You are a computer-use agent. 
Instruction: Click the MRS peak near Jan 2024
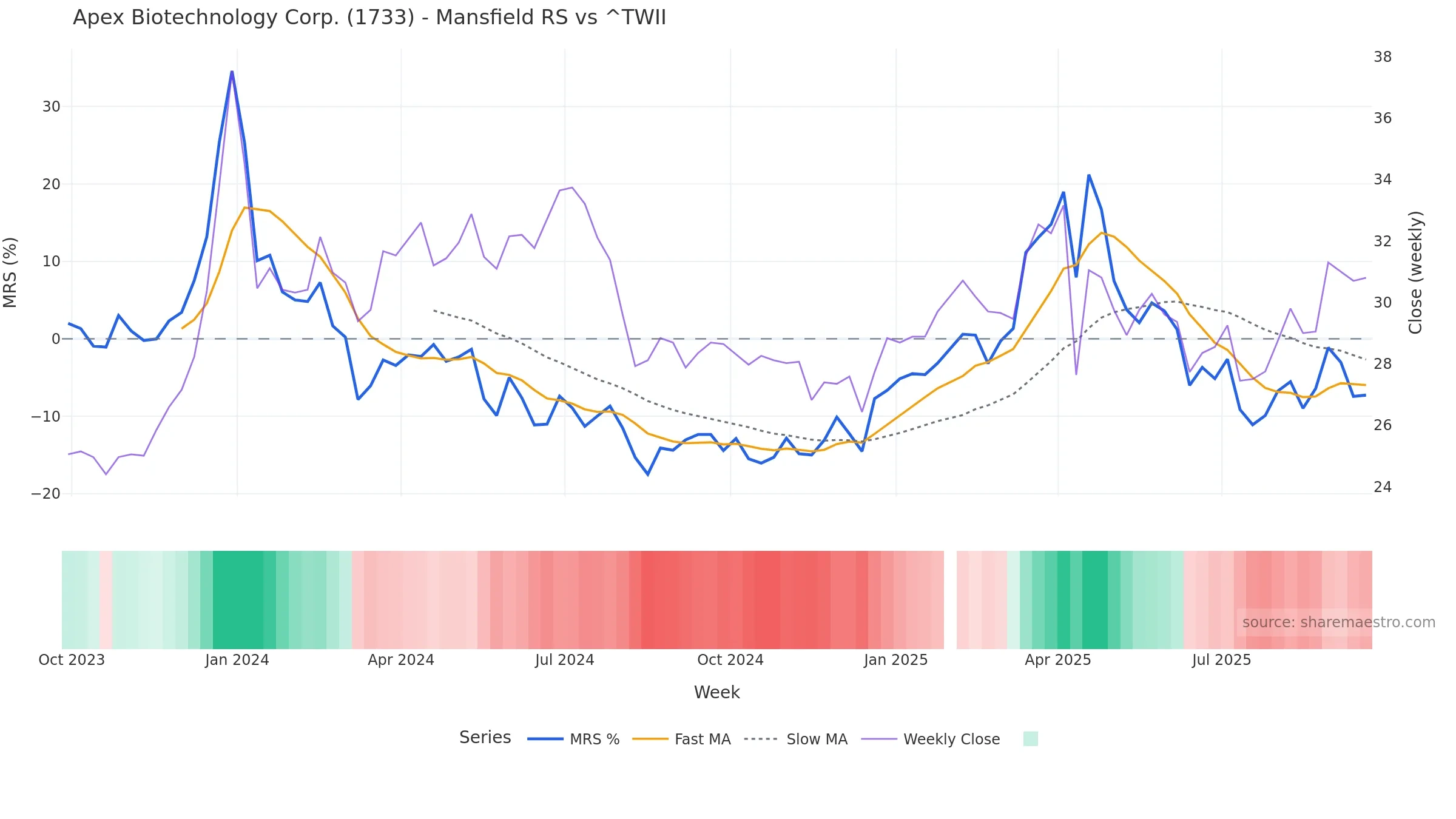pos(232,72)
